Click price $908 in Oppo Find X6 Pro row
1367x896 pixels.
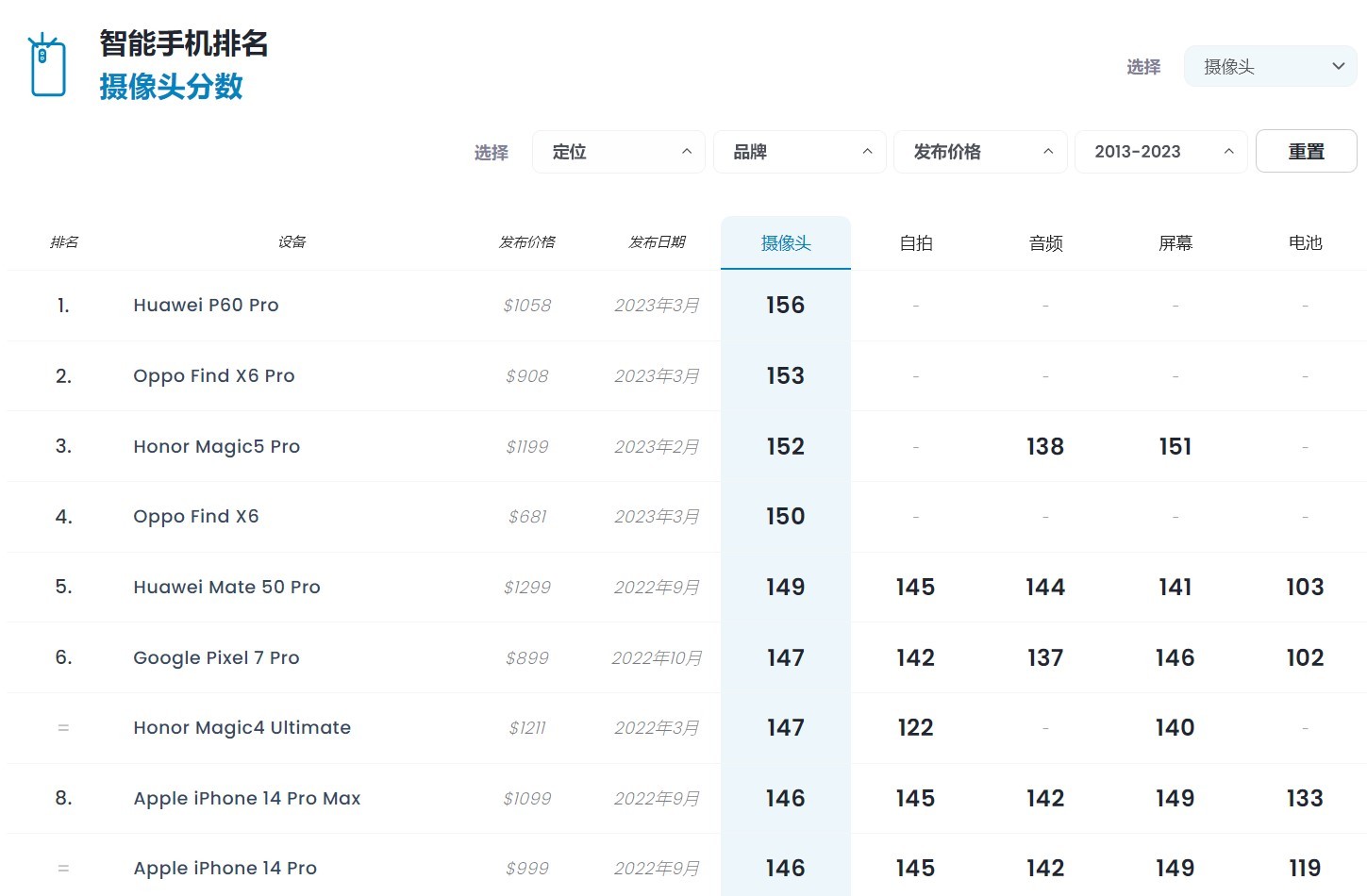527,375
